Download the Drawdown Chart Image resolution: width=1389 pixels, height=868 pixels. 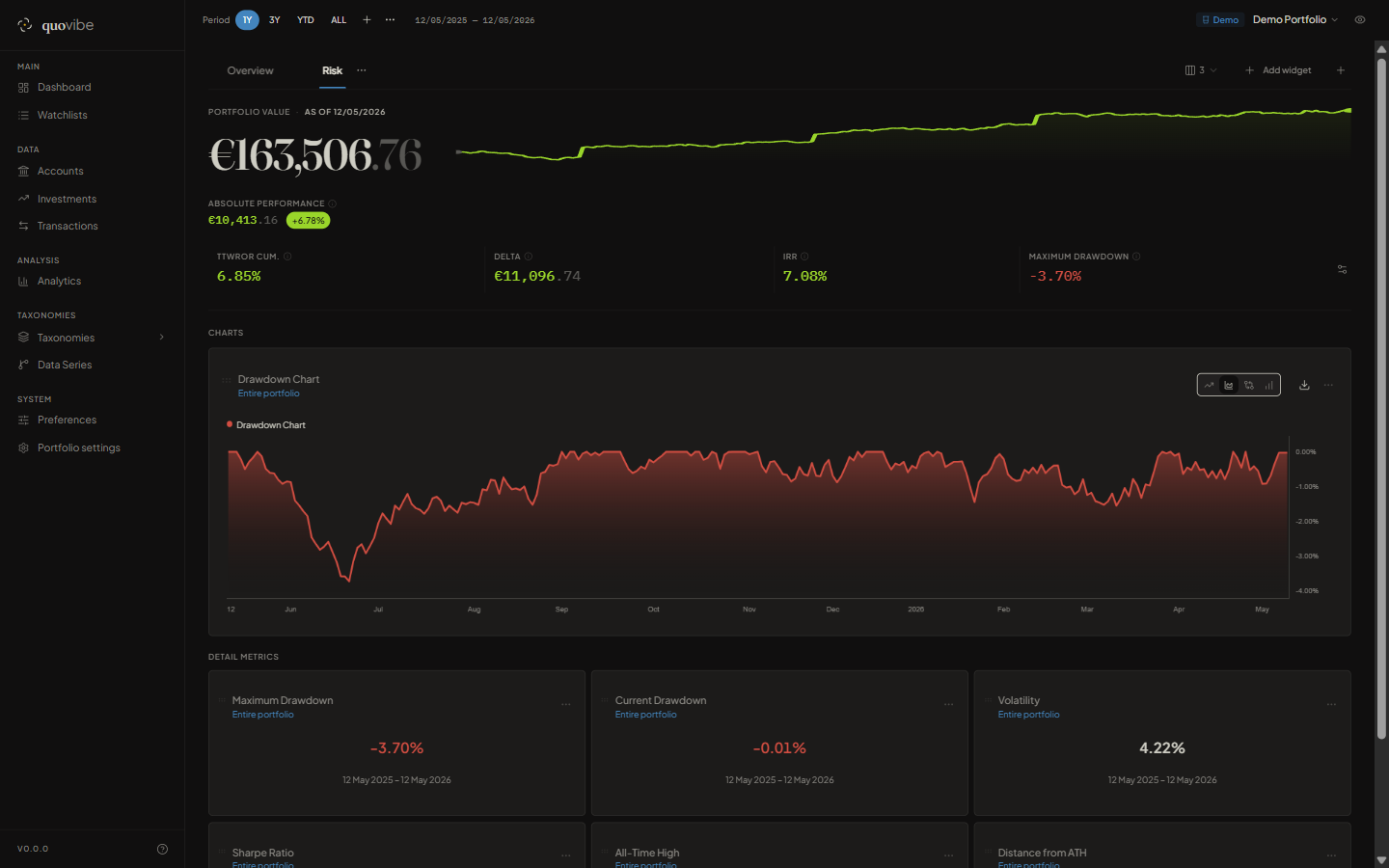(x=1304, y=385)
